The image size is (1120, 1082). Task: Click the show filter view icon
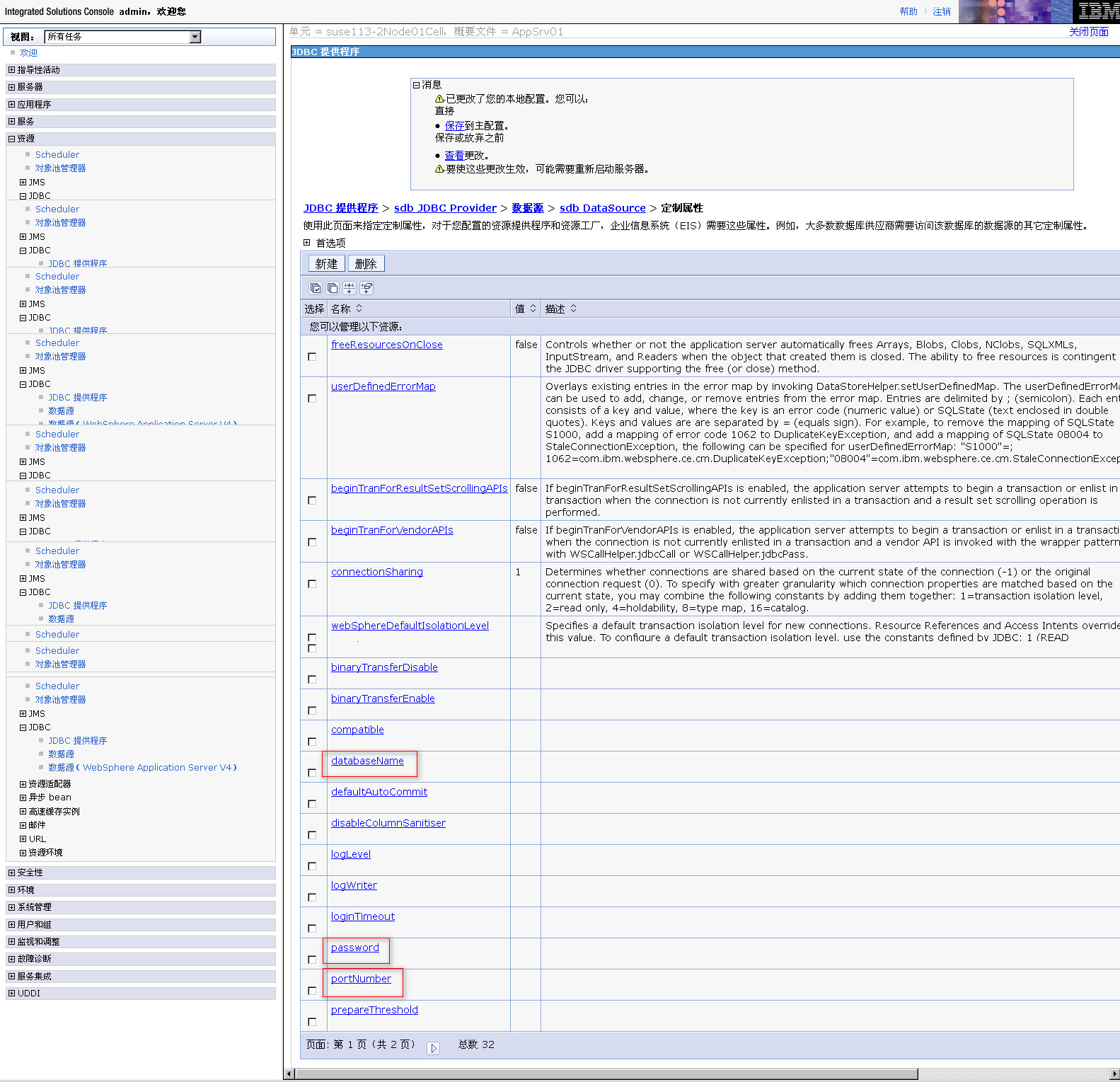click(x=350, y=288)
